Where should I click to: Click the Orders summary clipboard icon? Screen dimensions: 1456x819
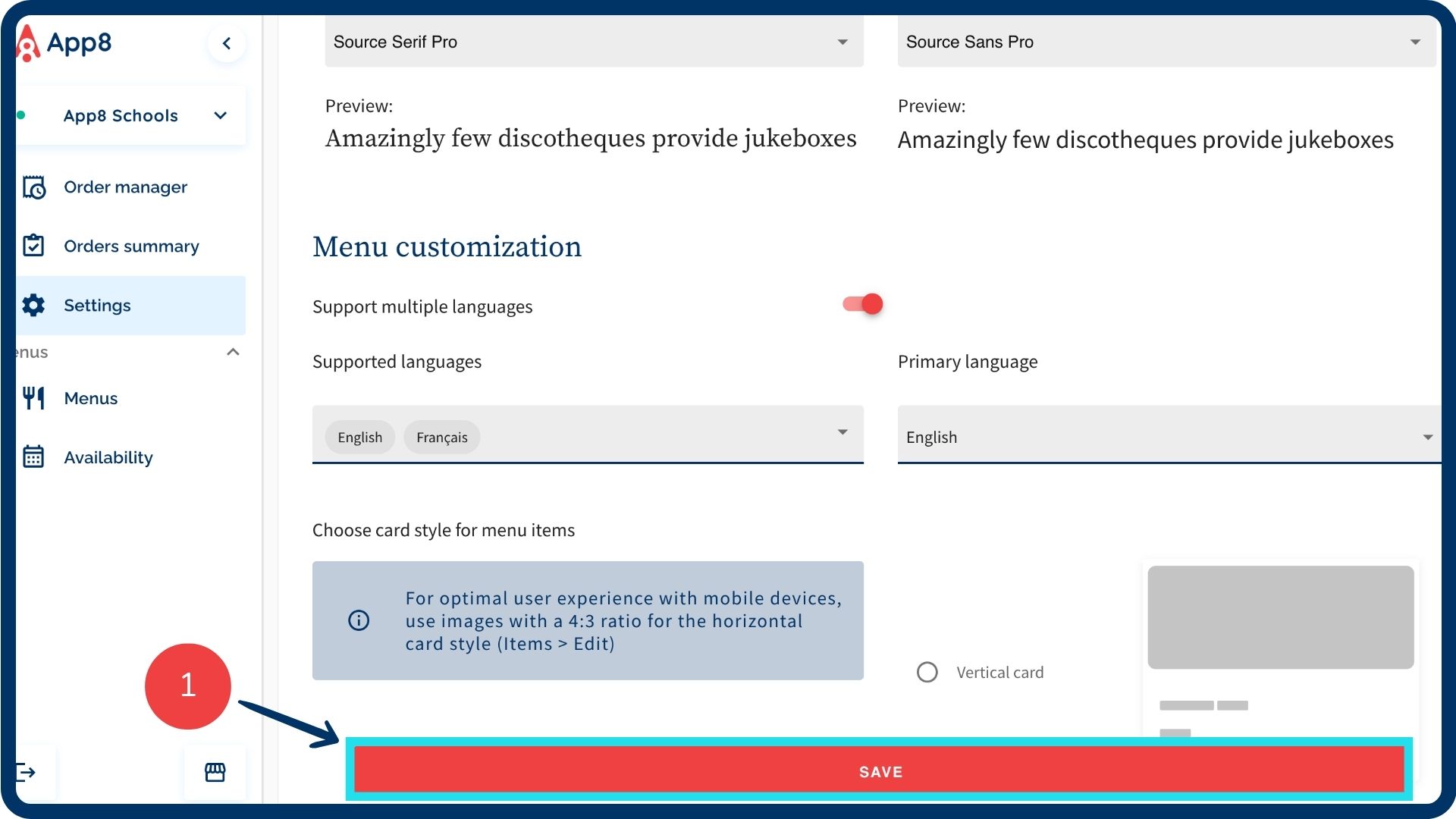[34, 246]
